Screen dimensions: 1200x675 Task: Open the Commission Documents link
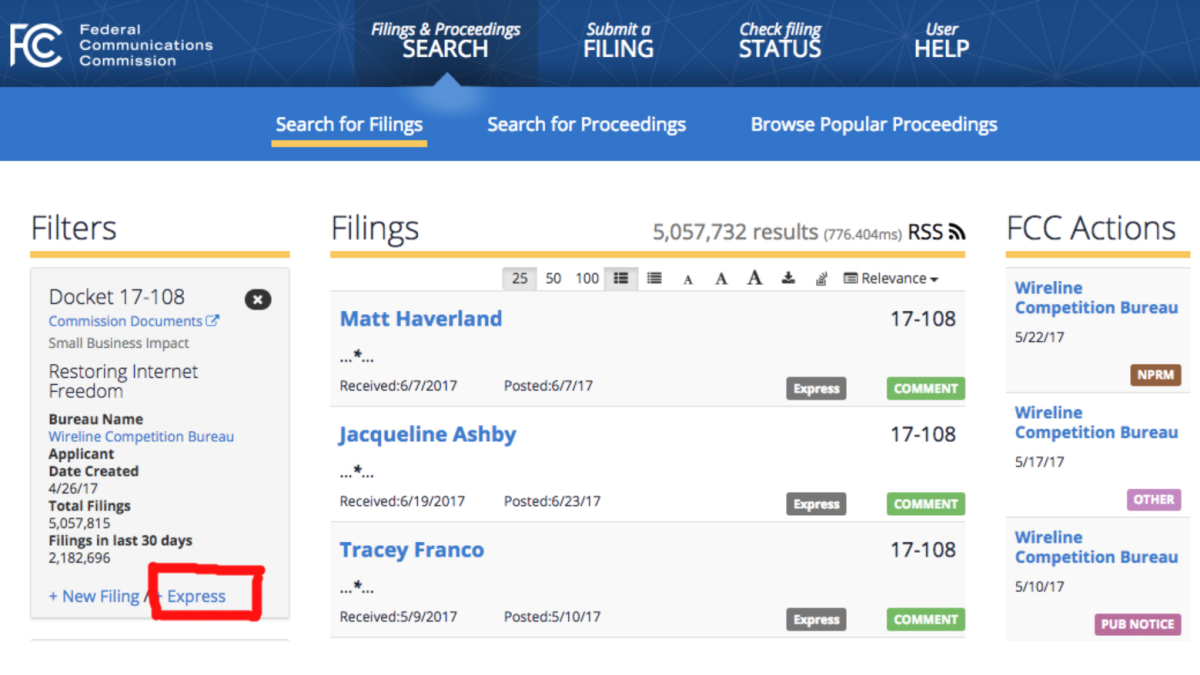(133, 321)
